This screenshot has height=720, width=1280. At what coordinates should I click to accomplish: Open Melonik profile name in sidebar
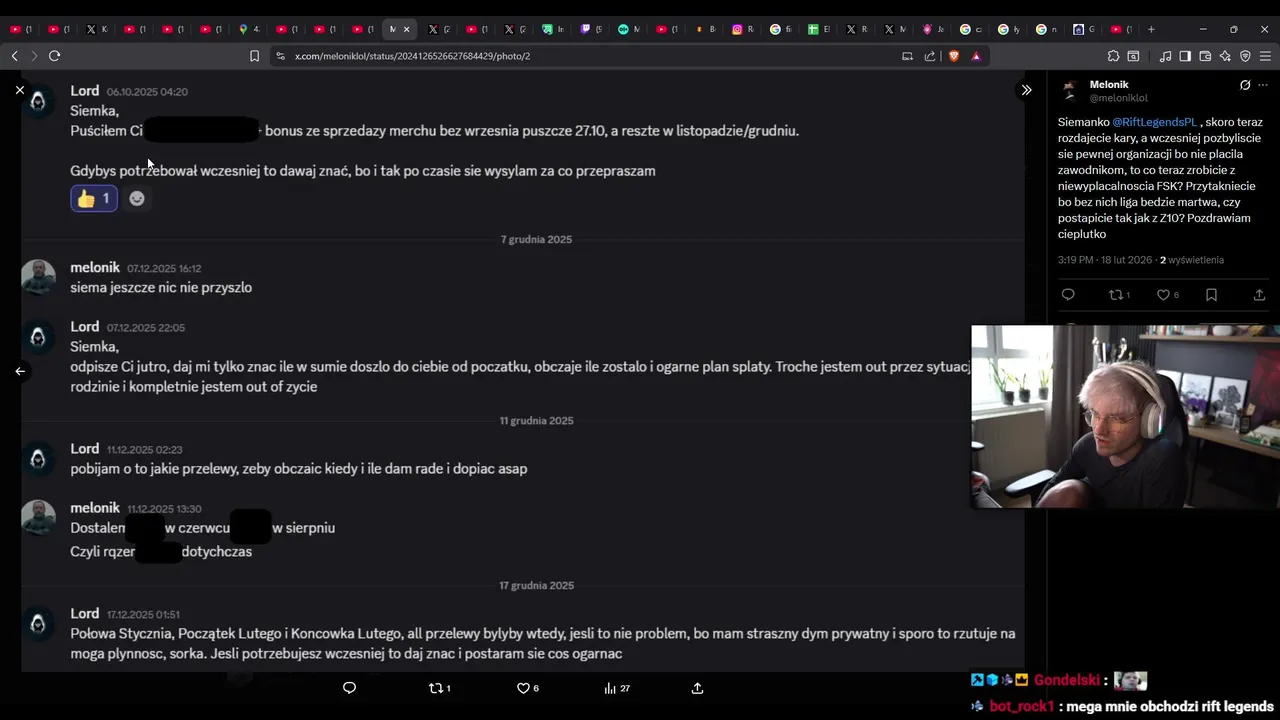coord(1109,85)
